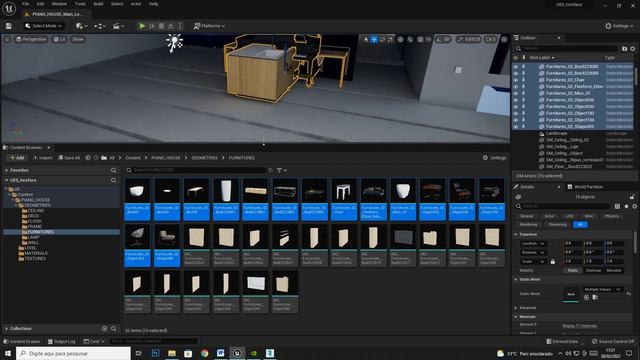
Task: Click the Save level icon in toolbar
Action: (x=9, y=26)
